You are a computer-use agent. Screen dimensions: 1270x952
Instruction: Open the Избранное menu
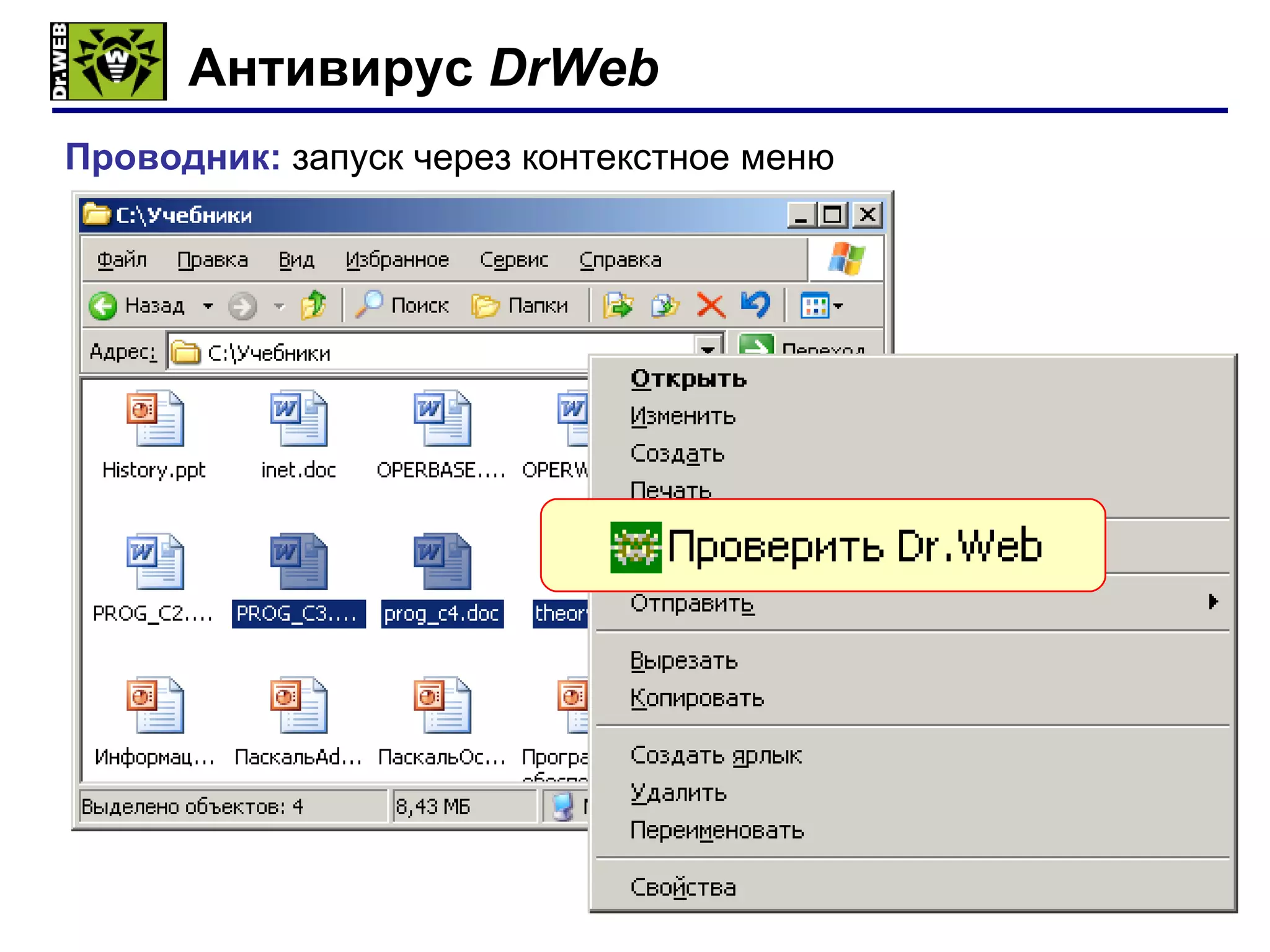coord(397,260)
